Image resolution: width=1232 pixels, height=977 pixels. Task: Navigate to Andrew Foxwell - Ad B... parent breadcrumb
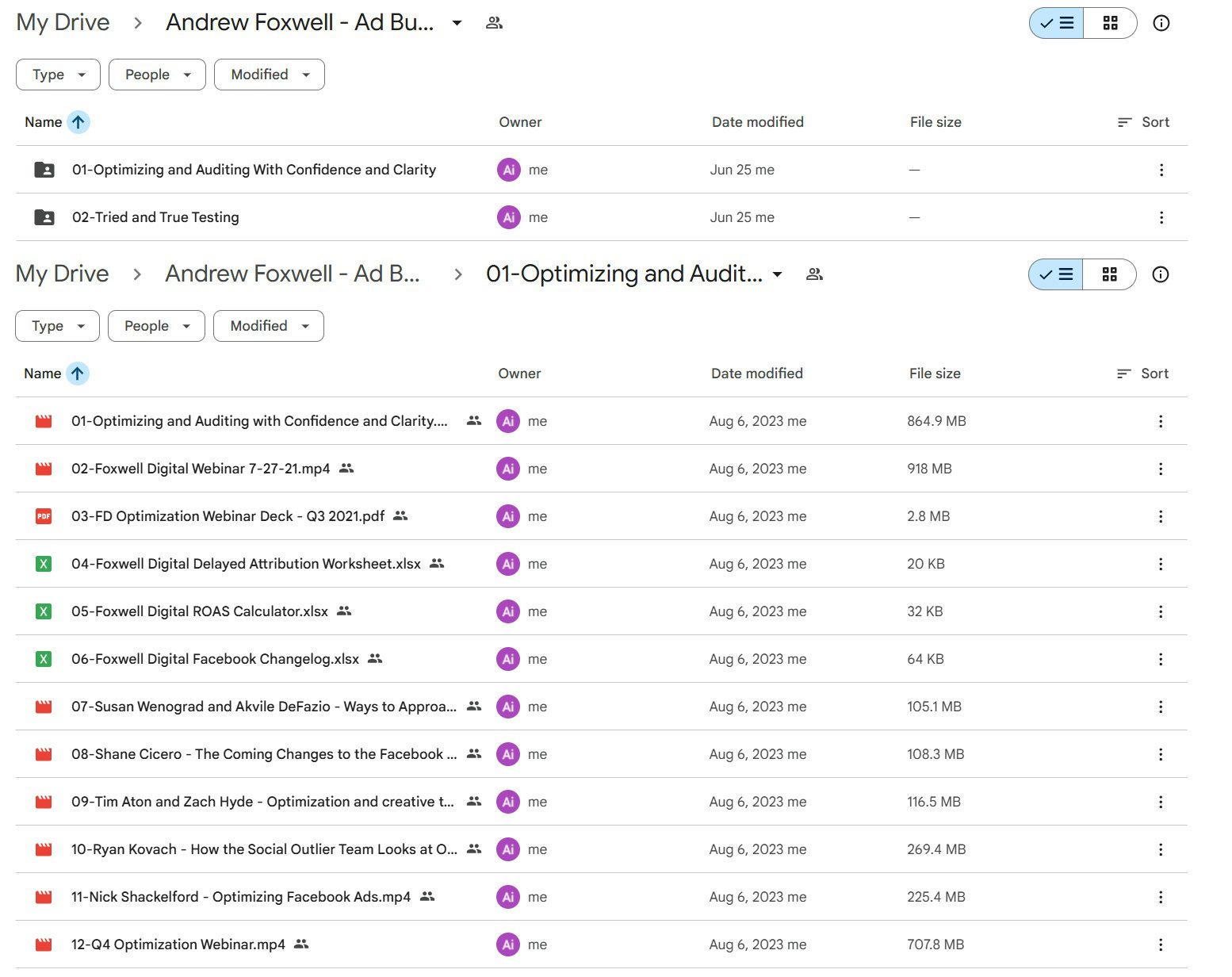point(293,274)
